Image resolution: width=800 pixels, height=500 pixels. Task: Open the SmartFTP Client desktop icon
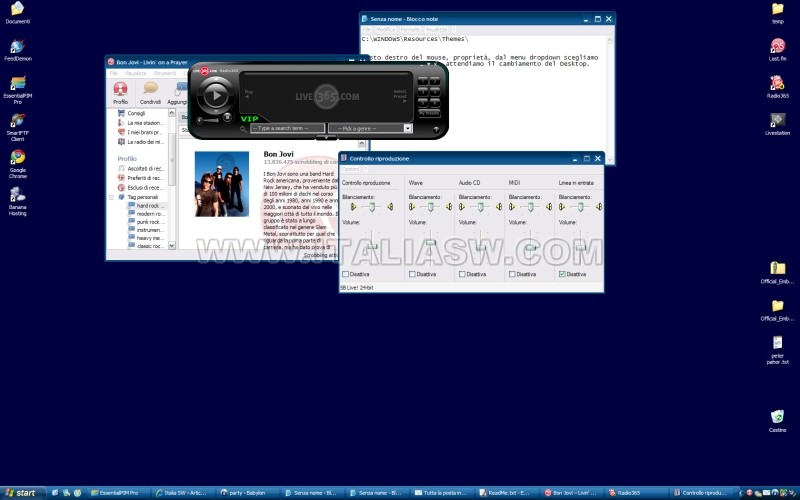point(17,127)
